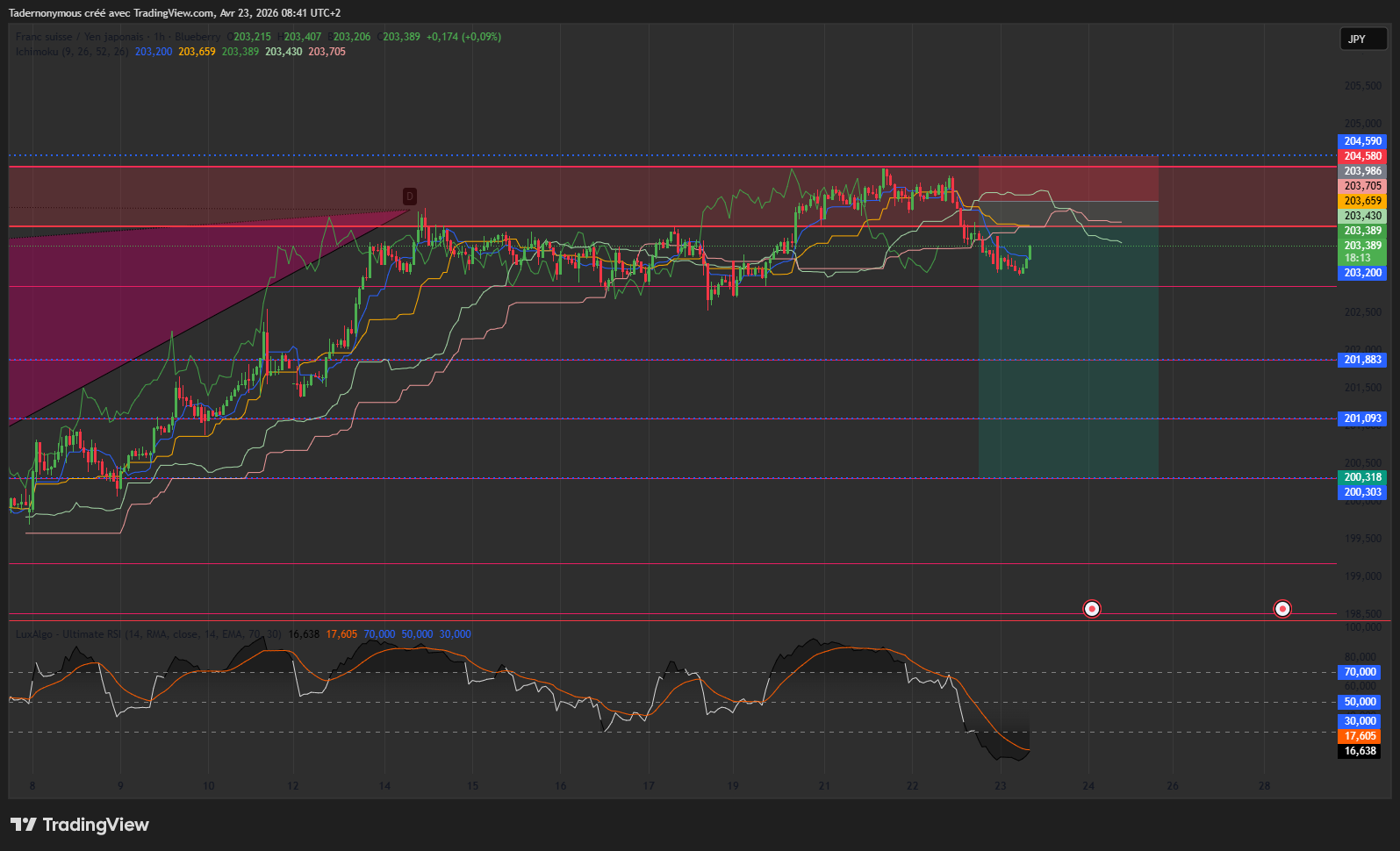Click the 201,500 price scale tick

(1362, 387)
